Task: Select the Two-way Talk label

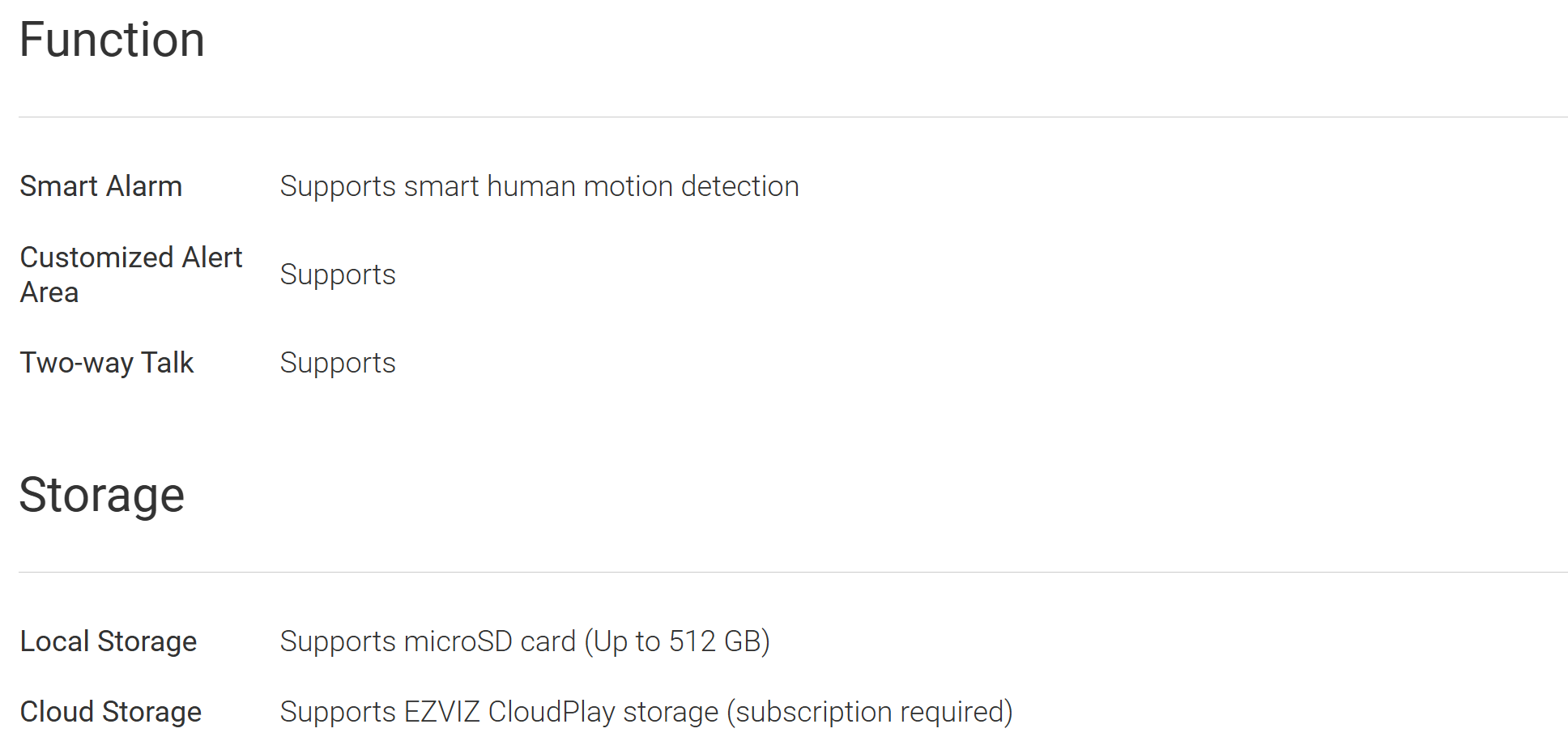Action: tap(107, 363)
